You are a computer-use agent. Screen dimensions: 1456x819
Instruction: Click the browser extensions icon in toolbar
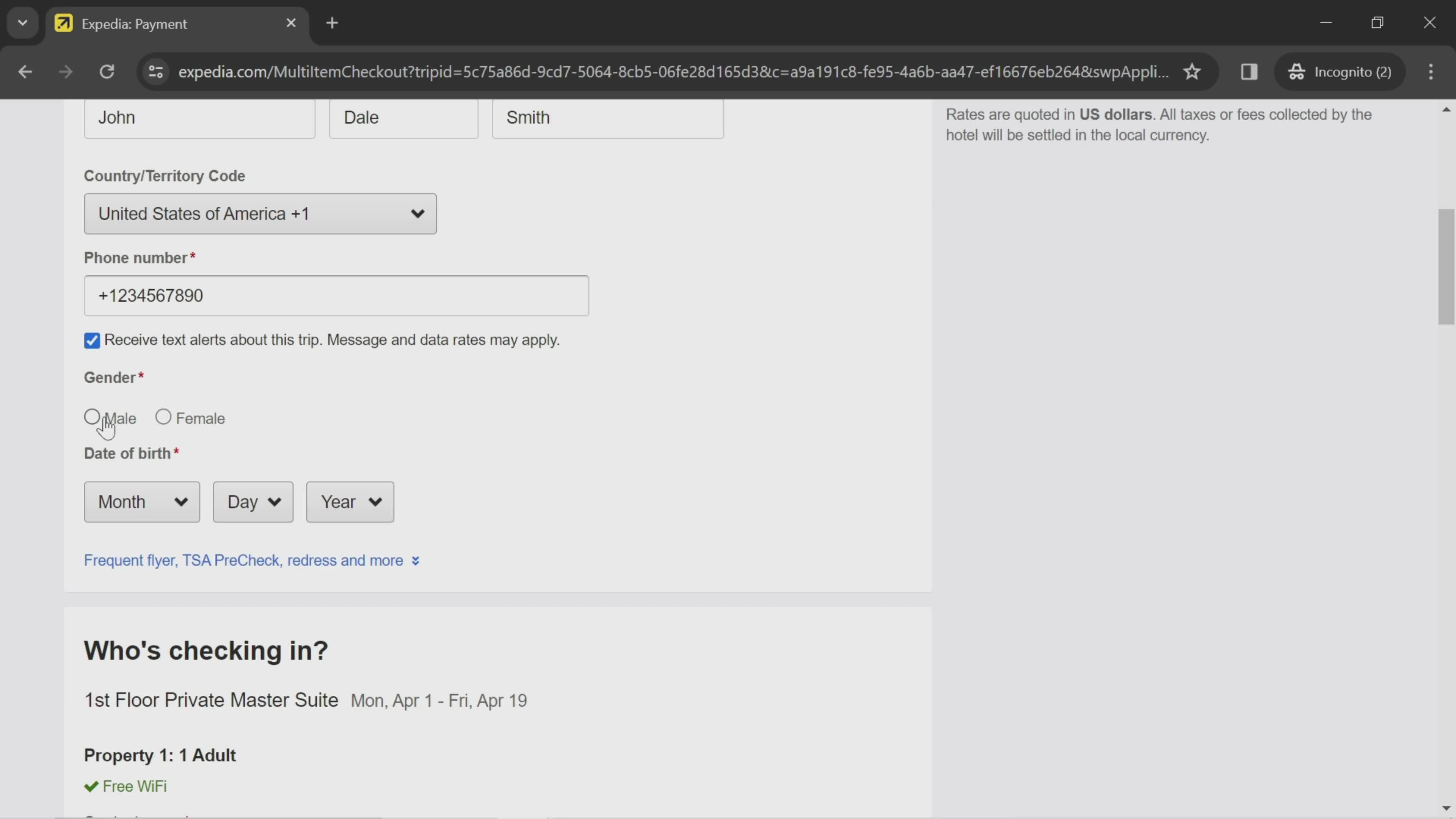coord(1250,72)
